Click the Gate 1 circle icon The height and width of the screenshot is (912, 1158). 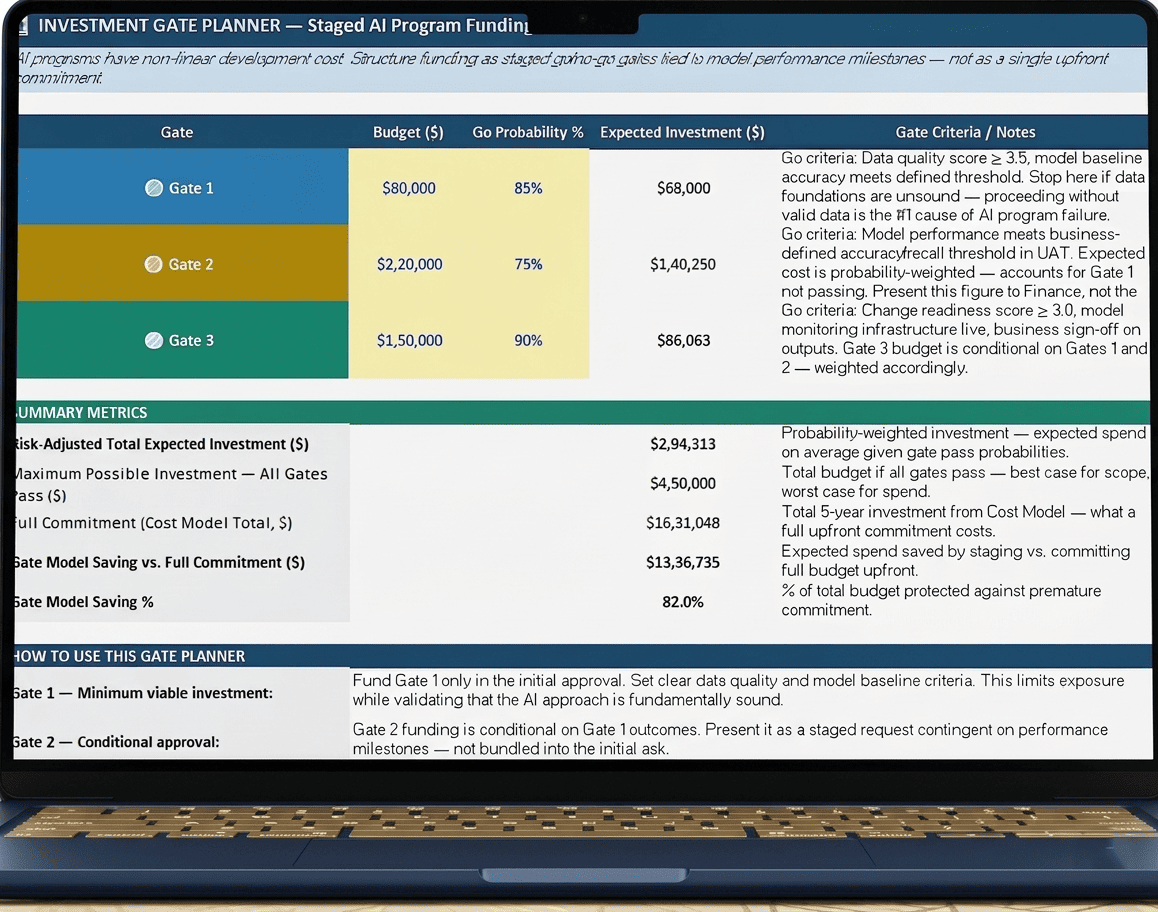coord(154,188)
